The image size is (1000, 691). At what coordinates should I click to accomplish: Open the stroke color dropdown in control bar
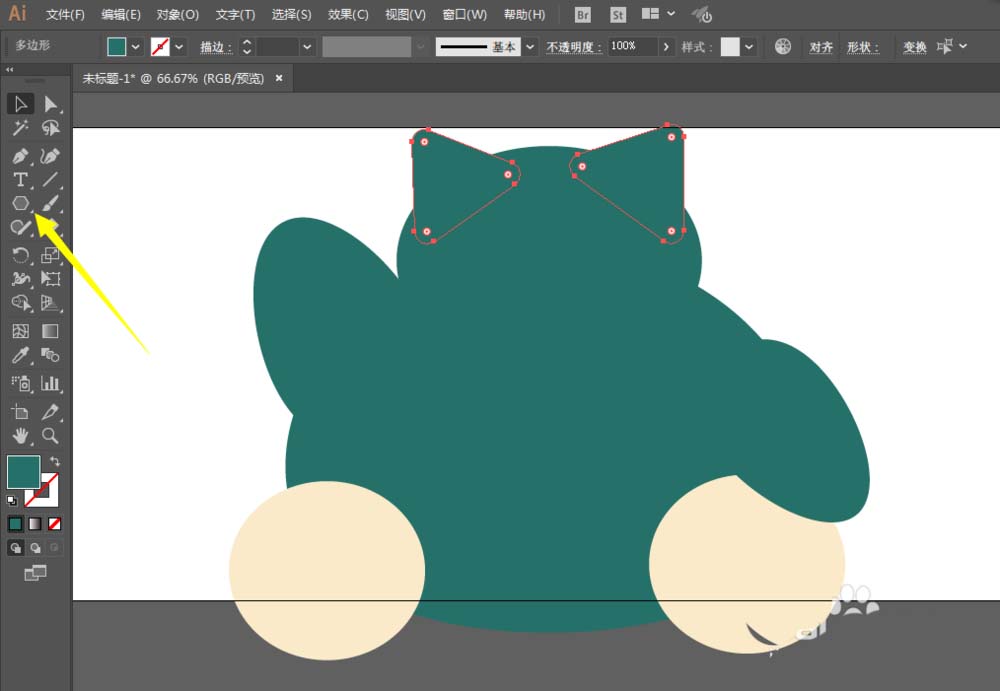[x=179, y=47]
